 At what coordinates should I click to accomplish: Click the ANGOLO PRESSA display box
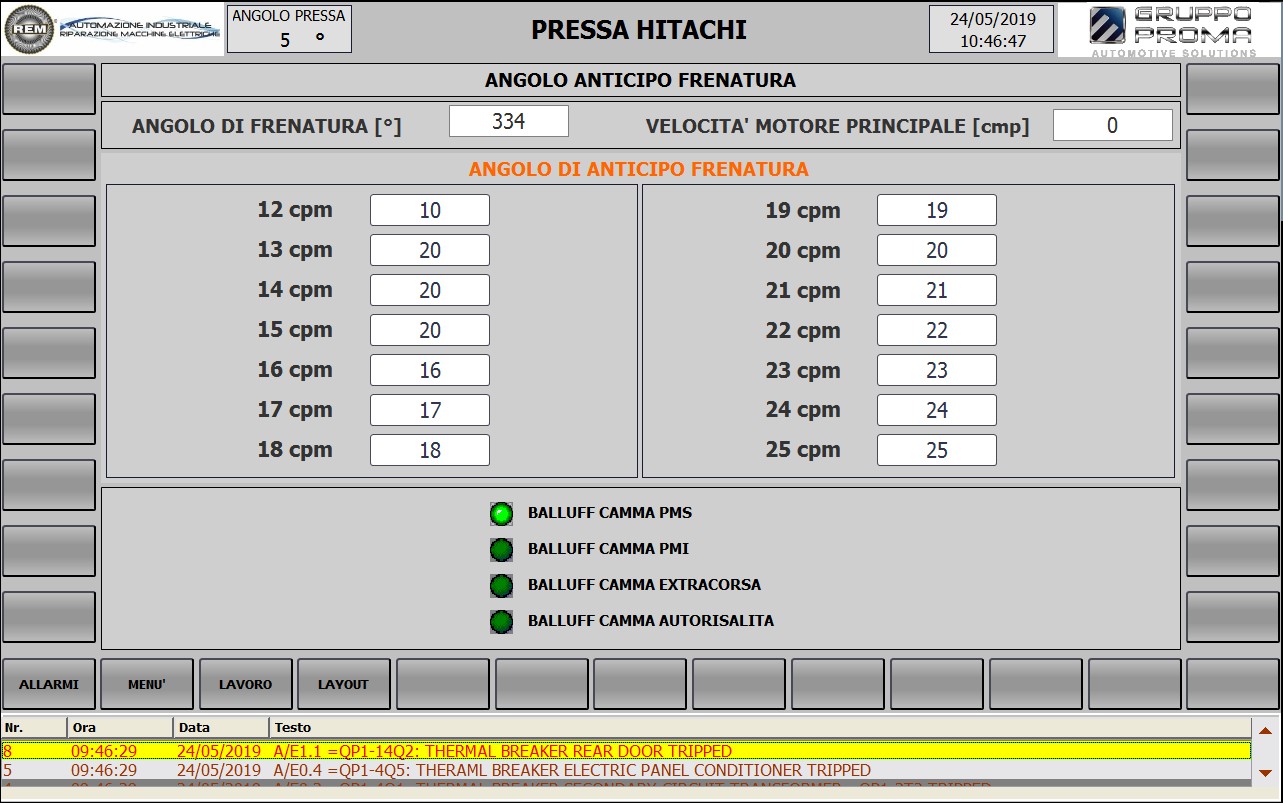(x=289, y=28)
